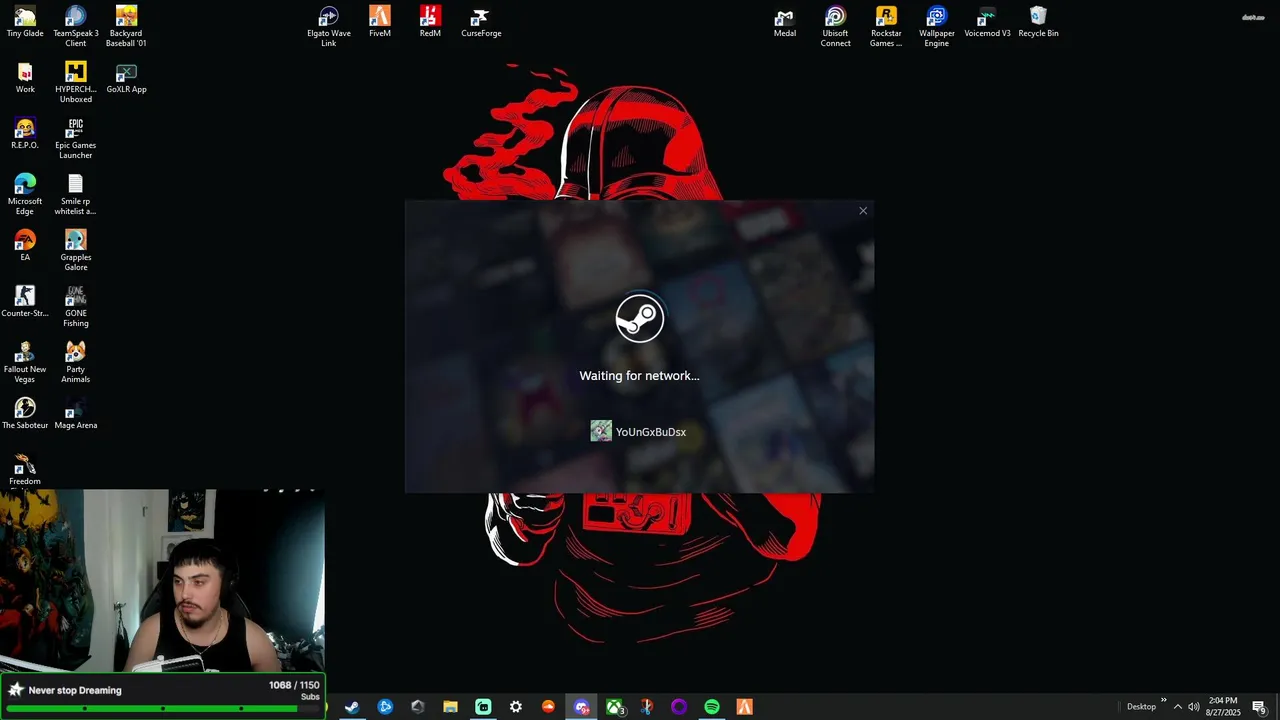Open the blue play-arrow app on taskbar

pos(385,707)
